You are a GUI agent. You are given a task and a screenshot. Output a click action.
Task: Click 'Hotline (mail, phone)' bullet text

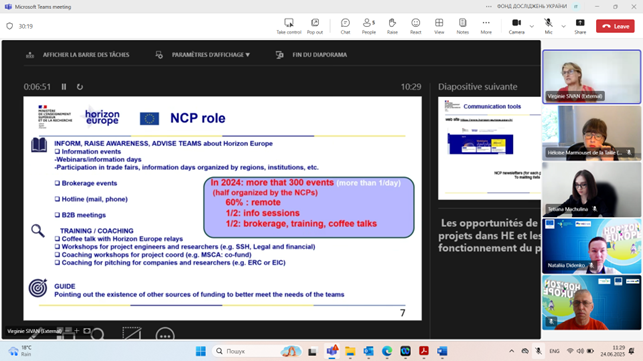(95, 199)
